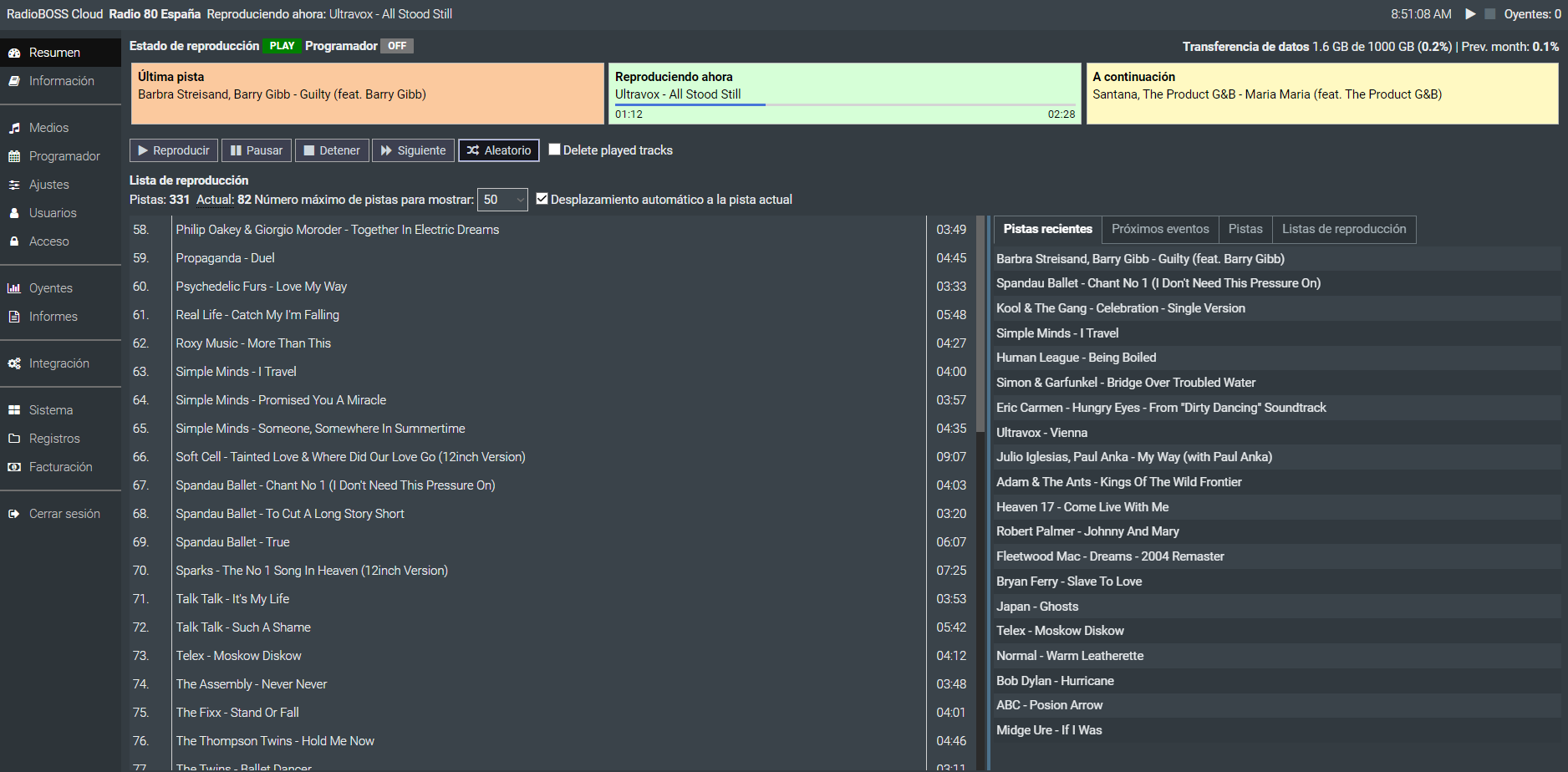This screenshot has height=772, width=1568.
Task: Select Roxy Music - More Than This
Action: 549,343
